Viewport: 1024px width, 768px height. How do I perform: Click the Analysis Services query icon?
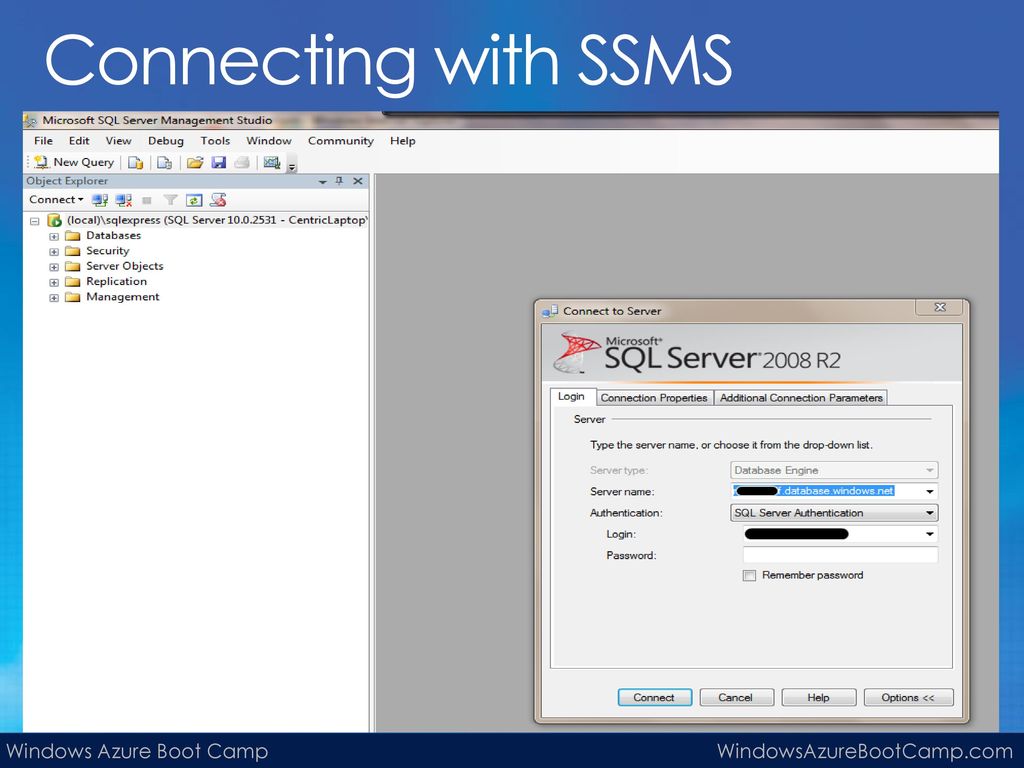click(x=165, y=163)
